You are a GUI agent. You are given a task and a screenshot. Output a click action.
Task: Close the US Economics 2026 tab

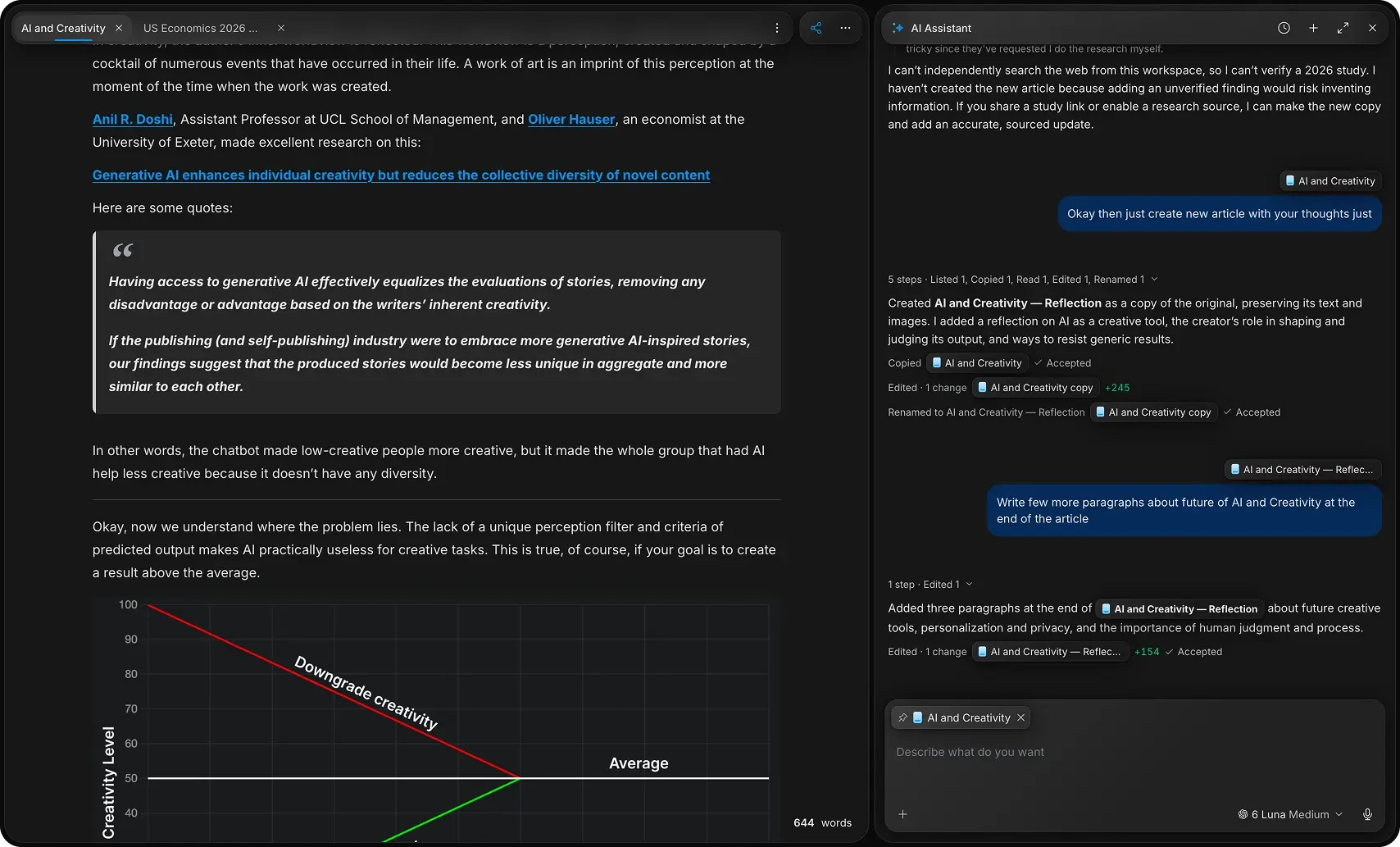pyautogui.click(x=281, y=28)
